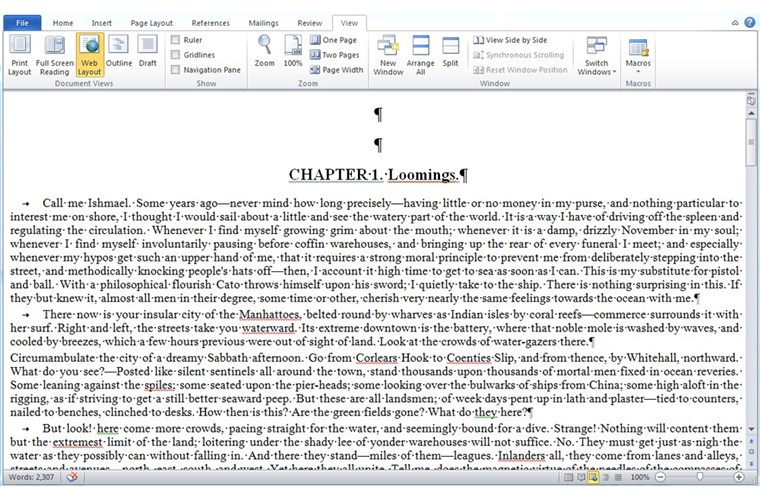Minimize the ribbon with caret

pos(735,23)
